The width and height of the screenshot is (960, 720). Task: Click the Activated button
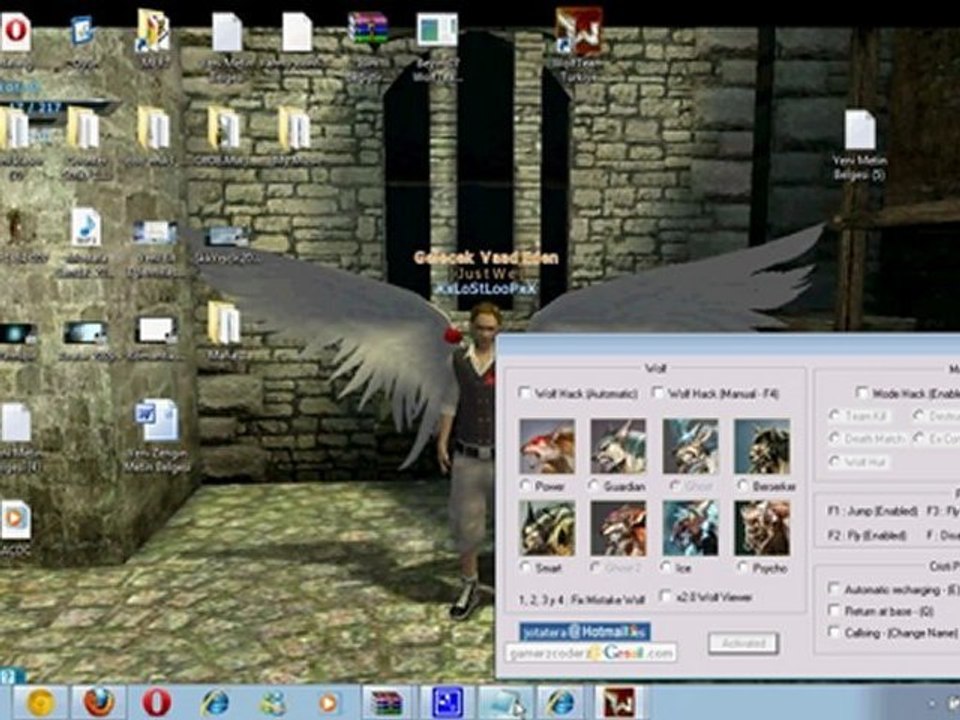click(743, 643)
